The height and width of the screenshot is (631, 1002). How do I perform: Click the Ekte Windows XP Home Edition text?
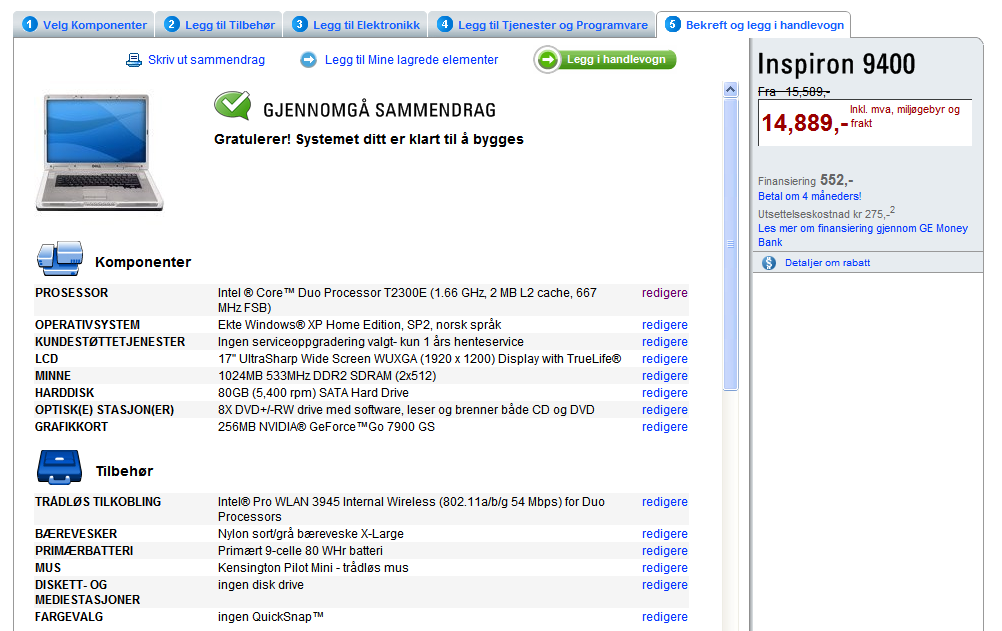(x=359, y=325)
